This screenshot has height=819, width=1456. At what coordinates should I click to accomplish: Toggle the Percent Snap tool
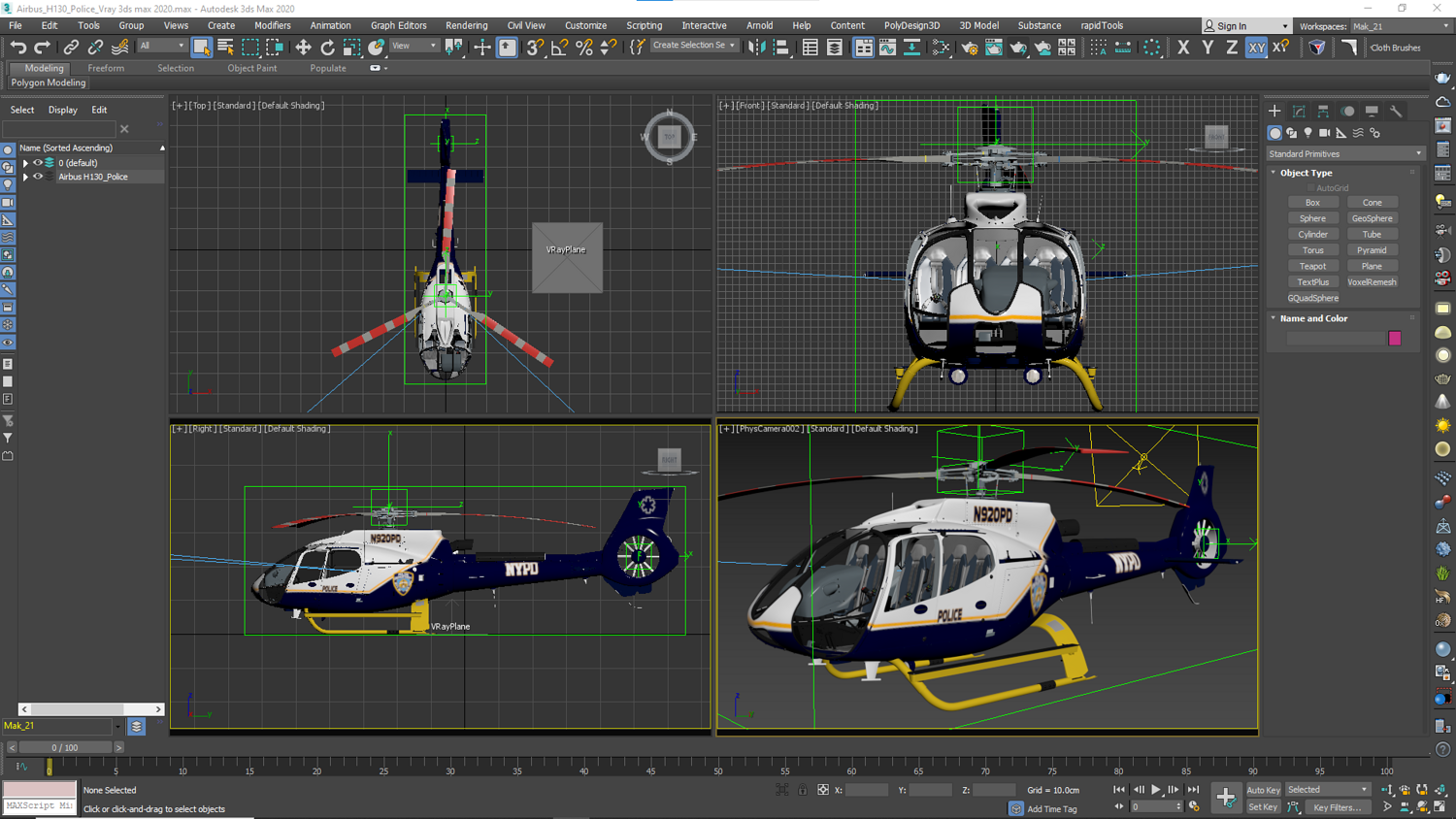point(584,47)
